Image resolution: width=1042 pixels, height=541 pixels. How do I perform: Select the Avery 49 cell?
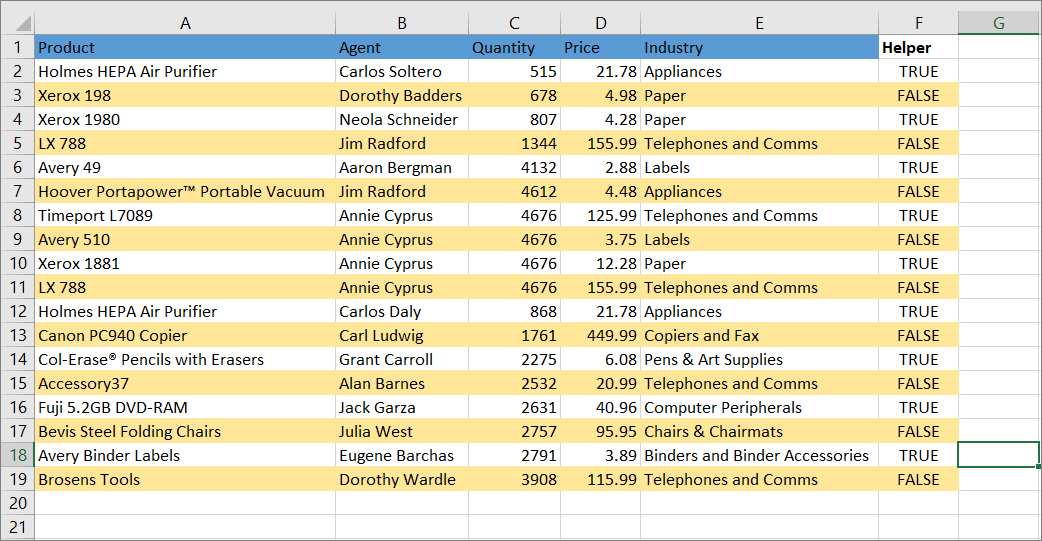click(x=185, y=167)
